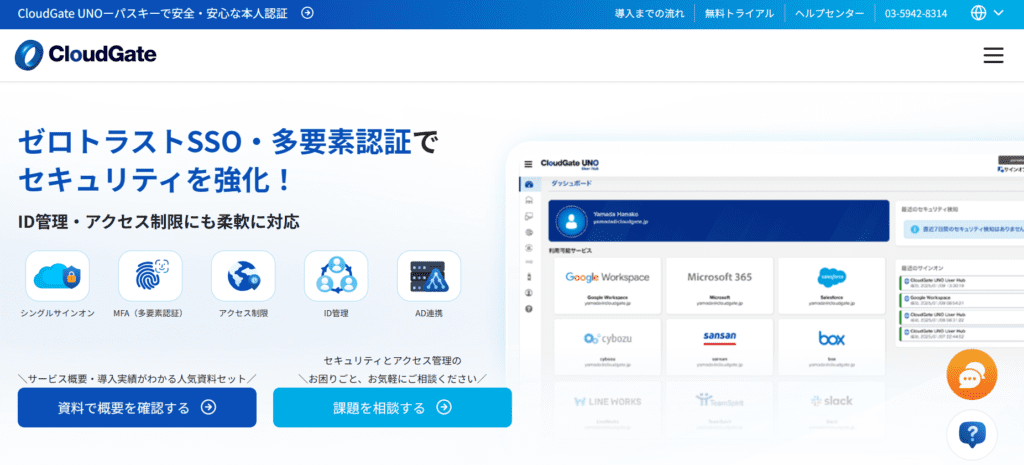The height and width of the screenshot is (465, 1024).
Task: Click the globe language icon
Action: point(978,13)
